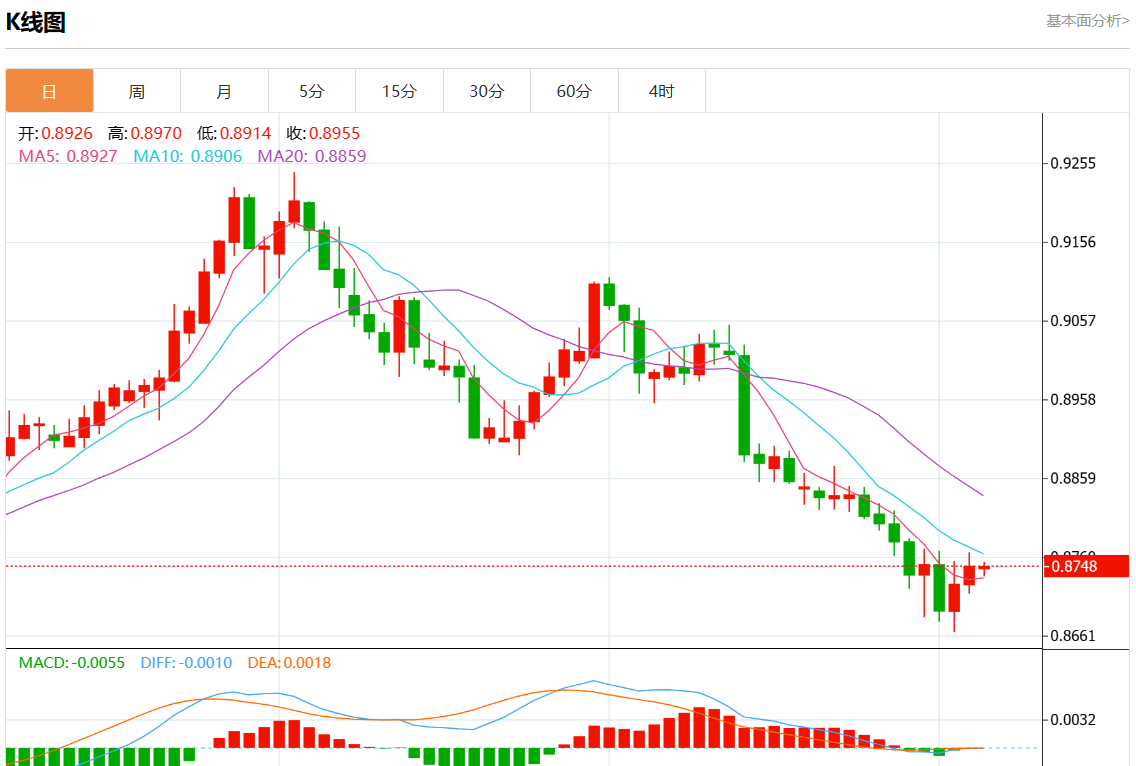This screenshot has width=1136, height=766.
Task: Open the 30分 interval tab
Action: [487, 91]
